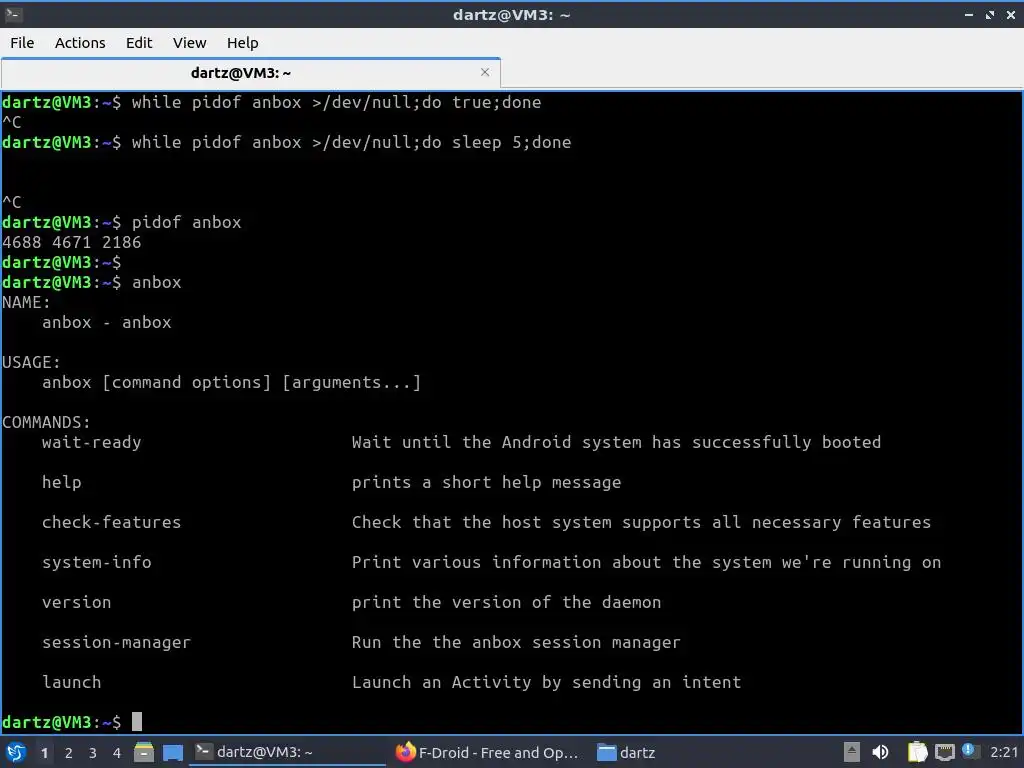Viewport: 1024px width, 768px height.
Task: Switch to workspace 3
Action: click(x=93, y=753)
